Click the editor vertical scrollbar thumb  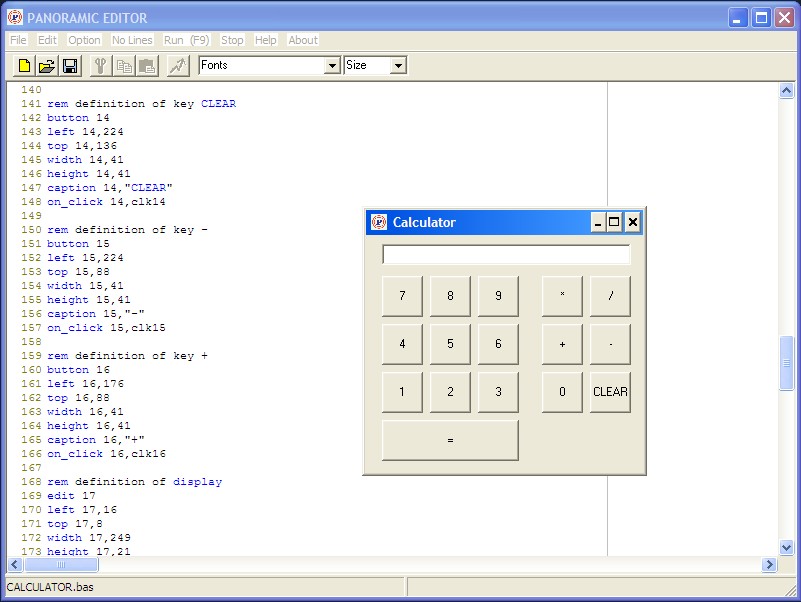click(786, 363)
